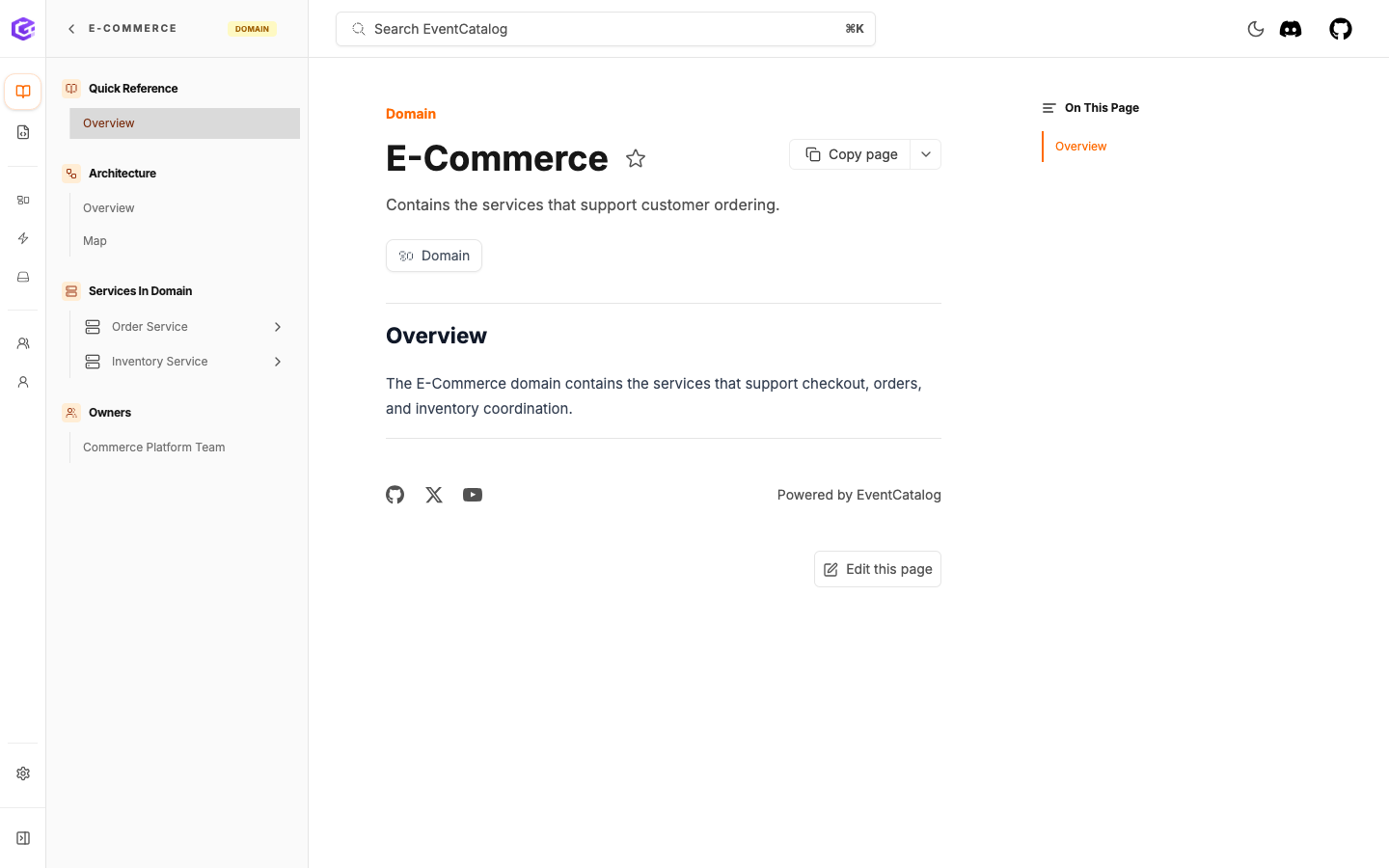This screenshot has width=1389, height=868.
Task: Focus the Search EventCatalog field
Action: coord(606,29)
